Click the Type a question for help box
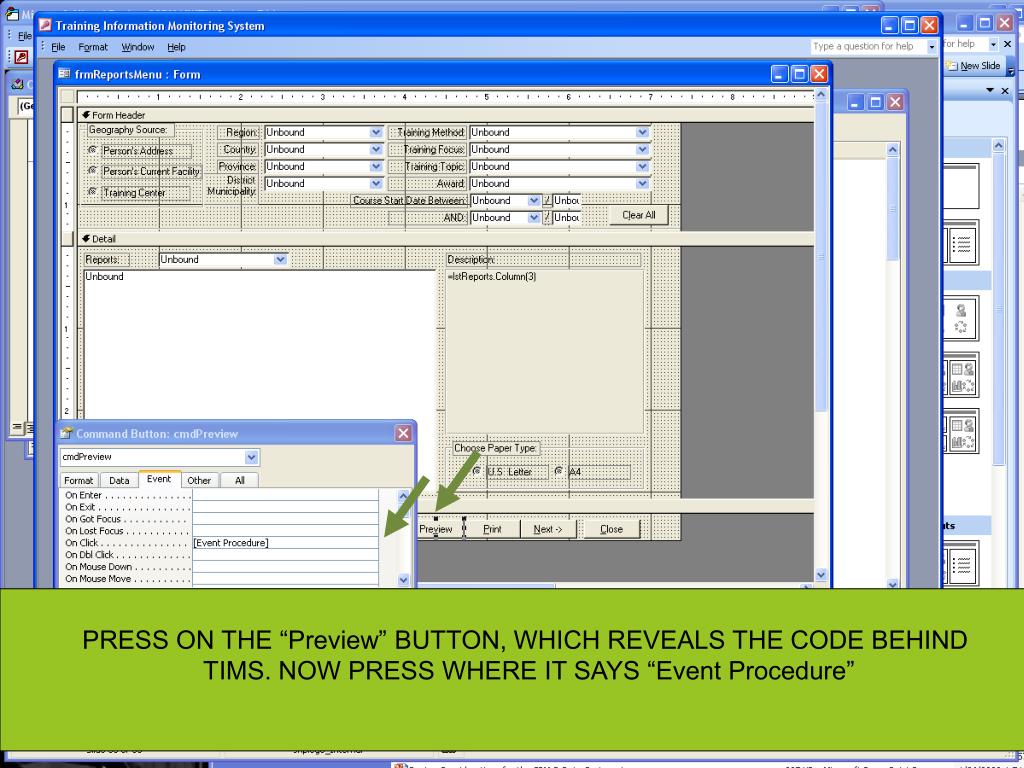This screenshot has height=768, width=1024. [869, 46]
